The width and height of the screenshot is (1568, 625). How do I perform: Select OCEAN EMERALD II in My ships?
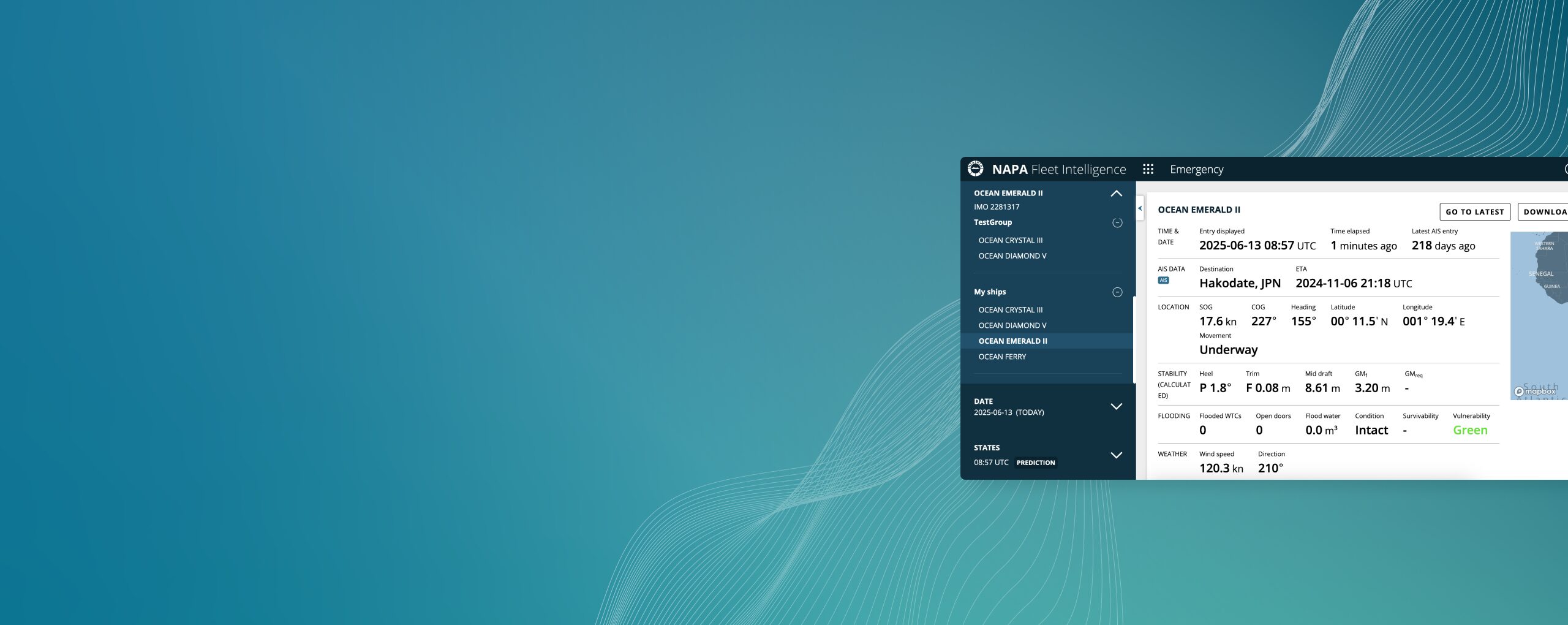1047,341
